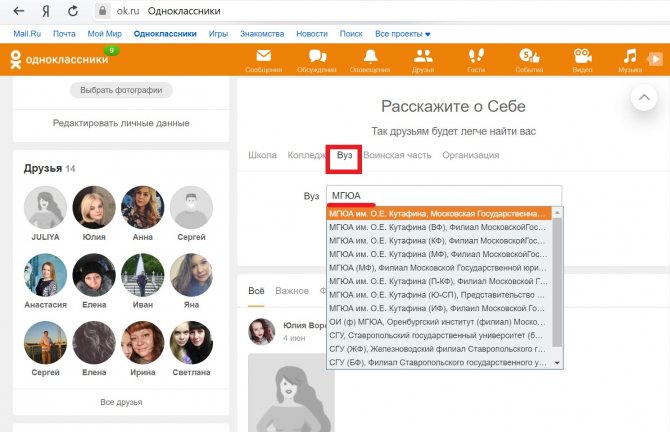
Task: Open friend Светлана's avatar
Action: [x=191, y=343]
